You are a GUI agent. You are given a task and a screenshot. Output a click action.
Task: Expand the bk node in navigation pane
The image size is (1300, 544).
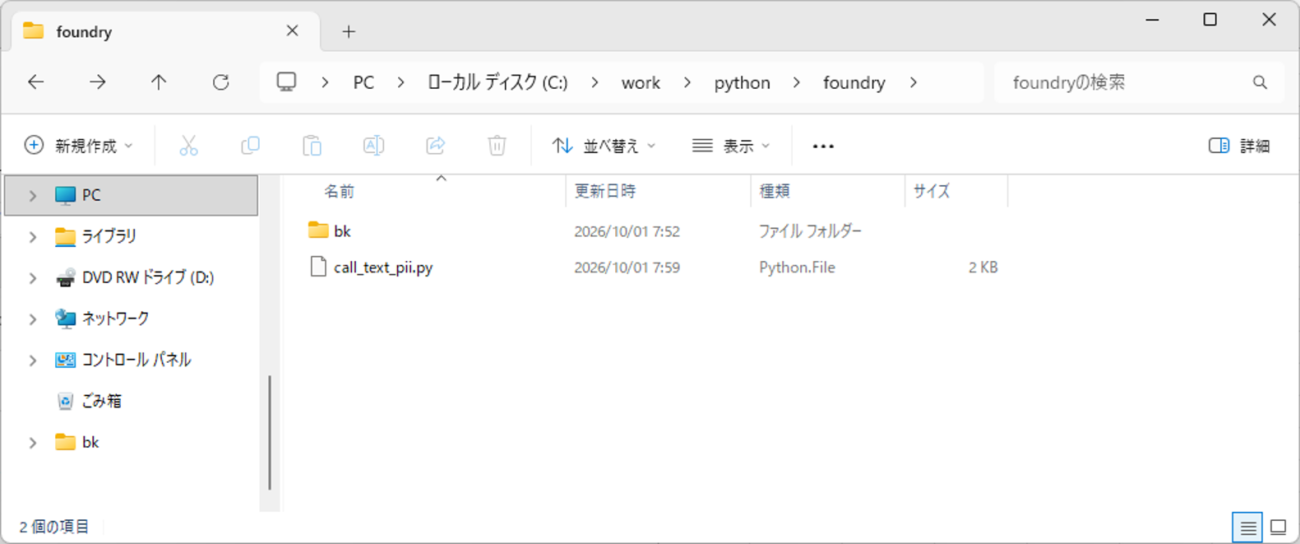(33, 442)
